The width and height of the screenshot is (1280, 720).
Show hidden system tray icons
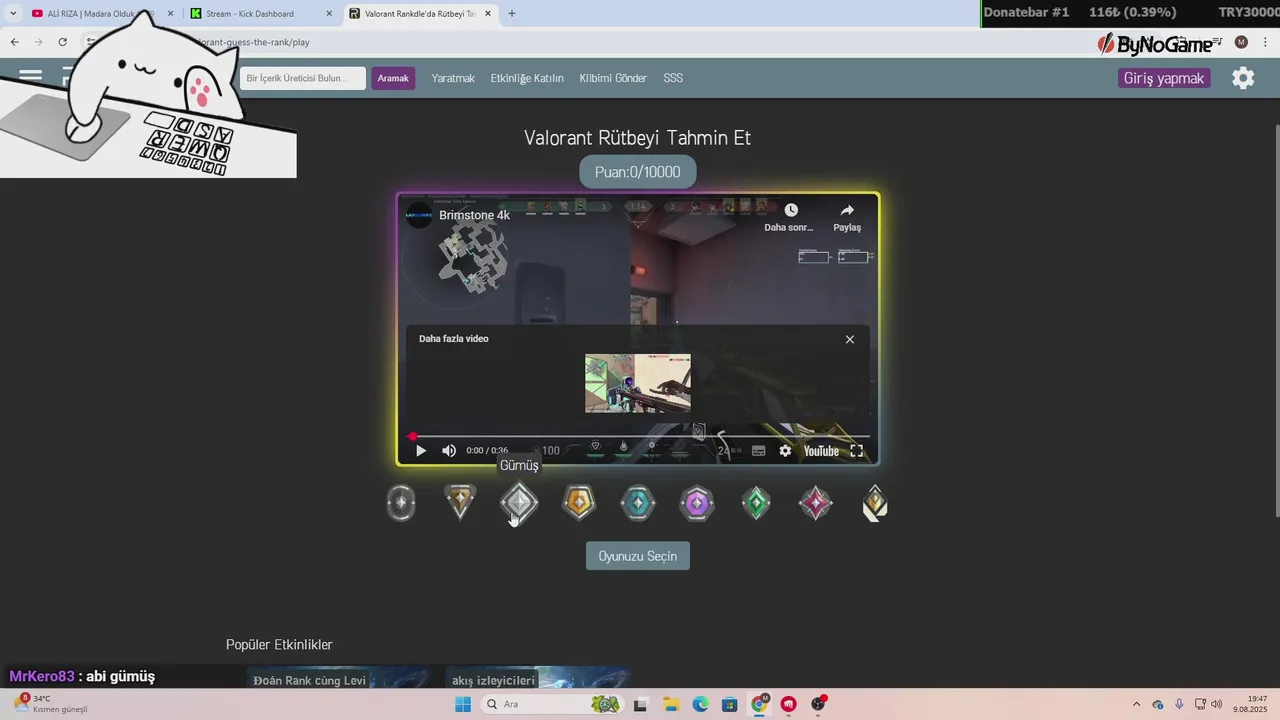click(x=1136, y=704)
